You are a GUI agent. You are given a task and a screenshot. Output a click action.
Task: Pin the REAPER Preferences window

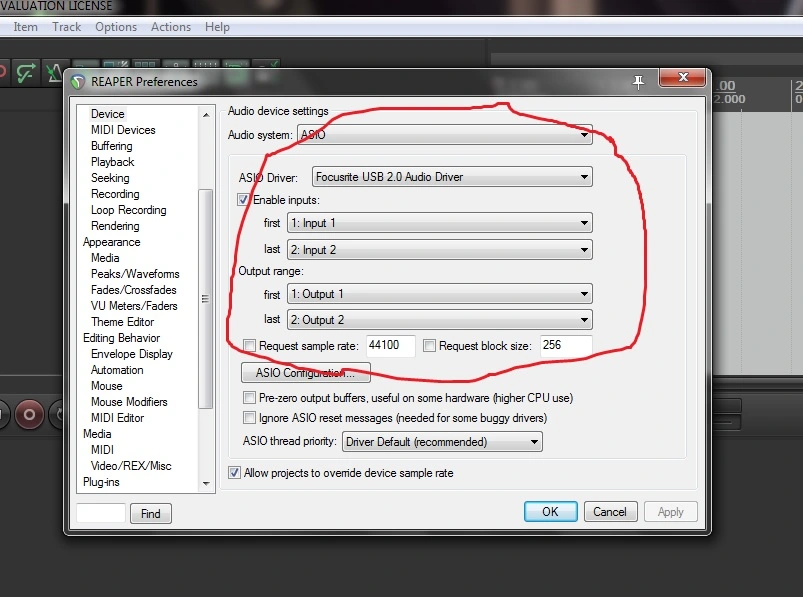[x=638, y=81]
